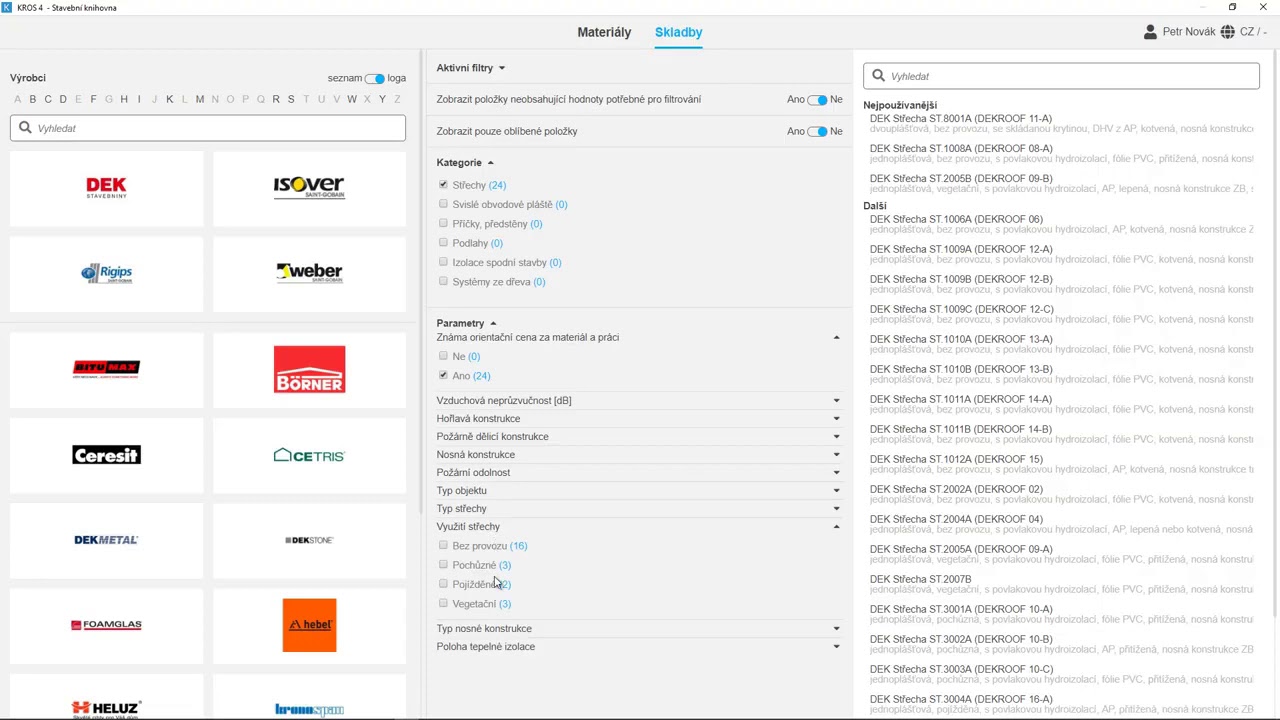
Task: Select the DEKSTONE manufacturer logo
Action: click(x=309, y=540)
